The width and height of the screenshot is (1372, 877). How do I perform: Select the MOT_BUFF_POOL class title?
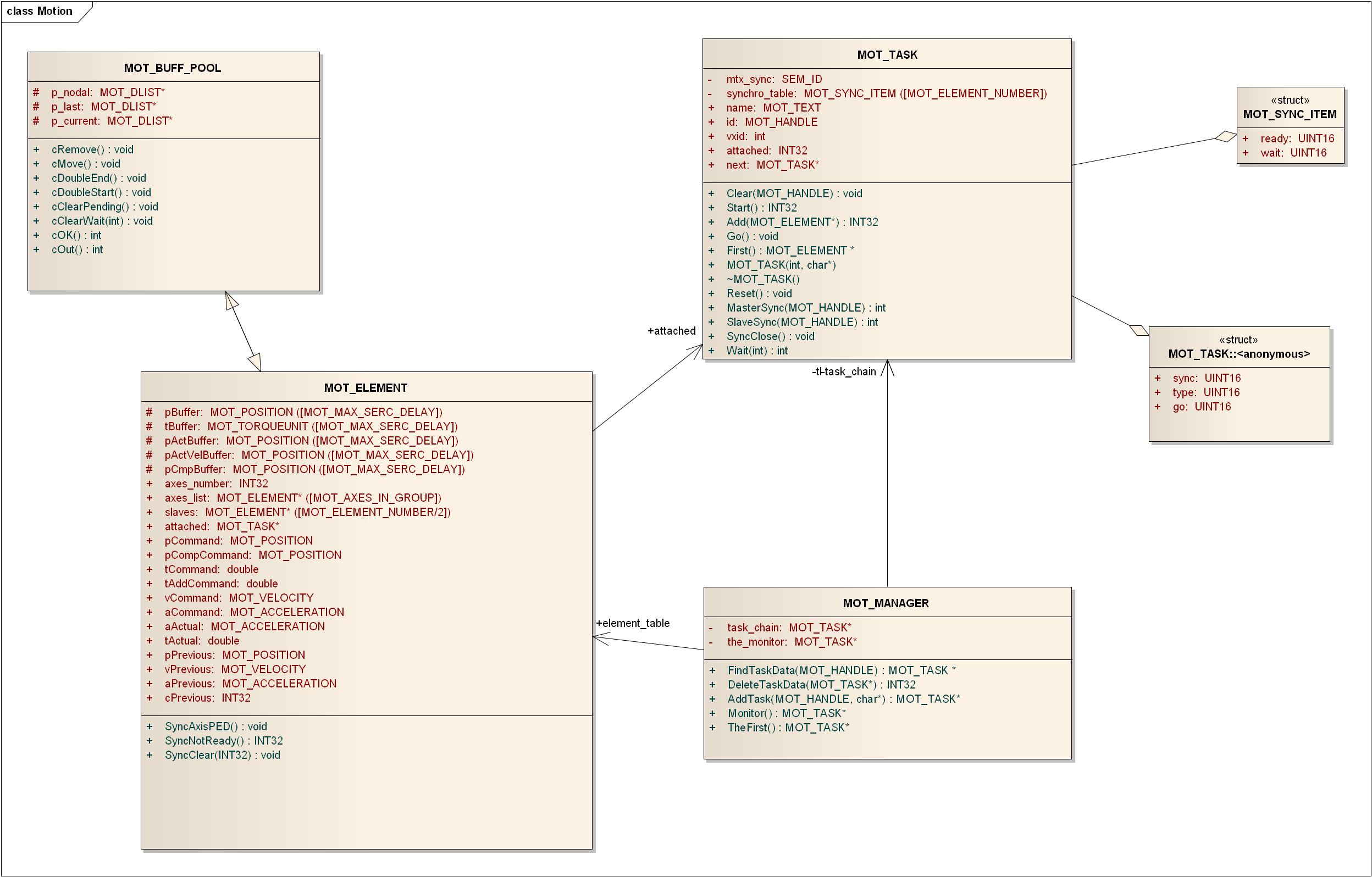[x=173, y=68]
